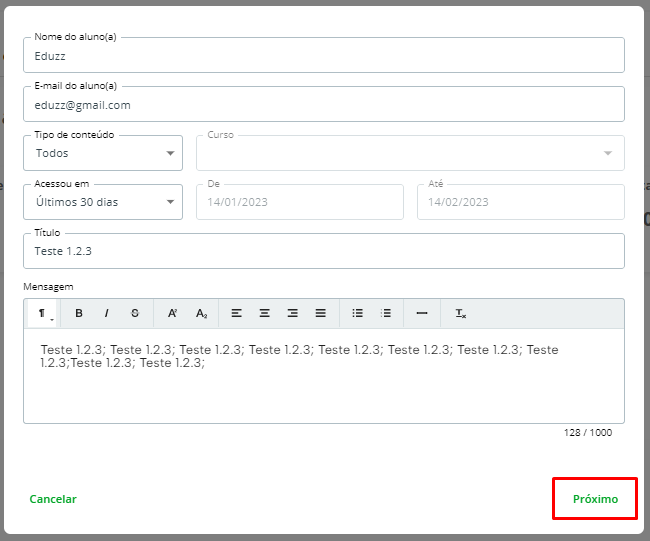Apply superscript formatting
Image resolution: width=650 pixels, height=541 pixels.
(173, 314)
